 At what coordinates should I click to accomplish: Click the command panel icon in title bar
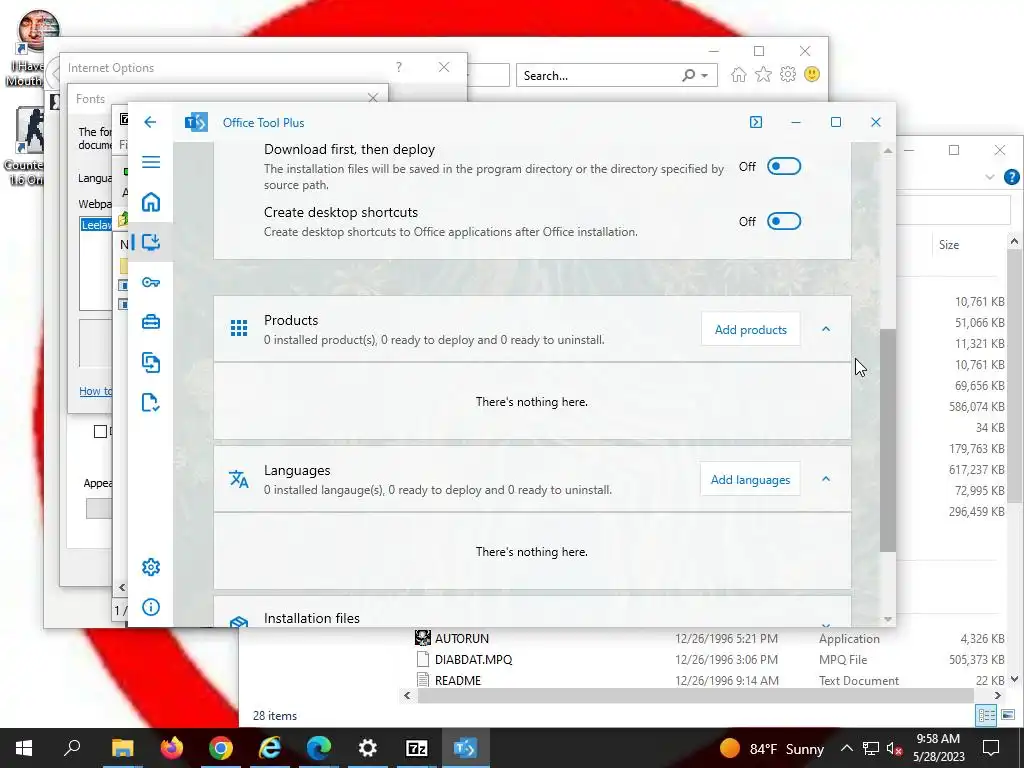click(756, 122)
